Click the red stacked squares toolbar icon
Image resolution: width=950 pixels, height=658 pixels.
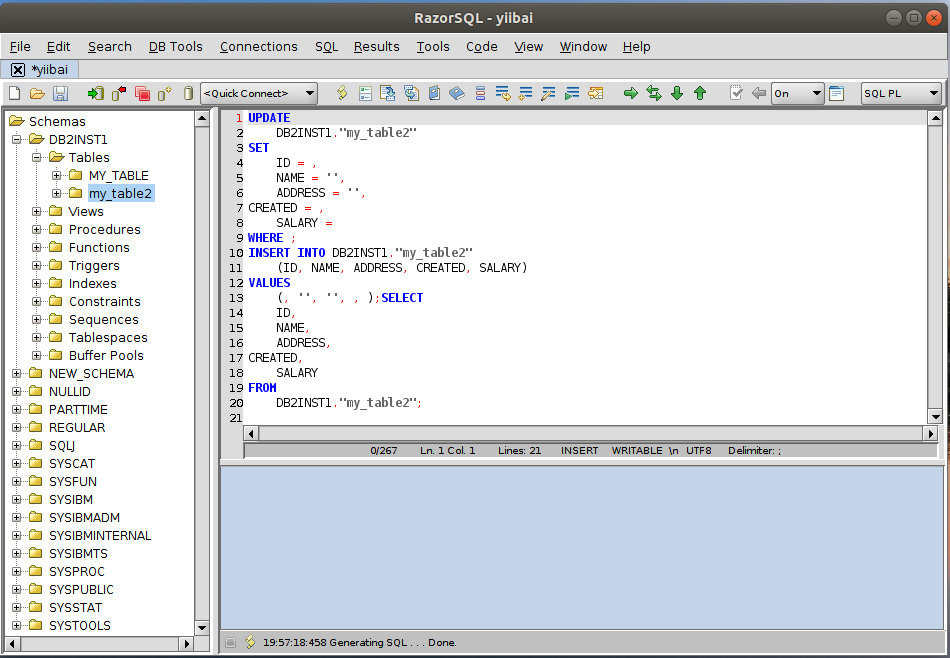[142, 93]
